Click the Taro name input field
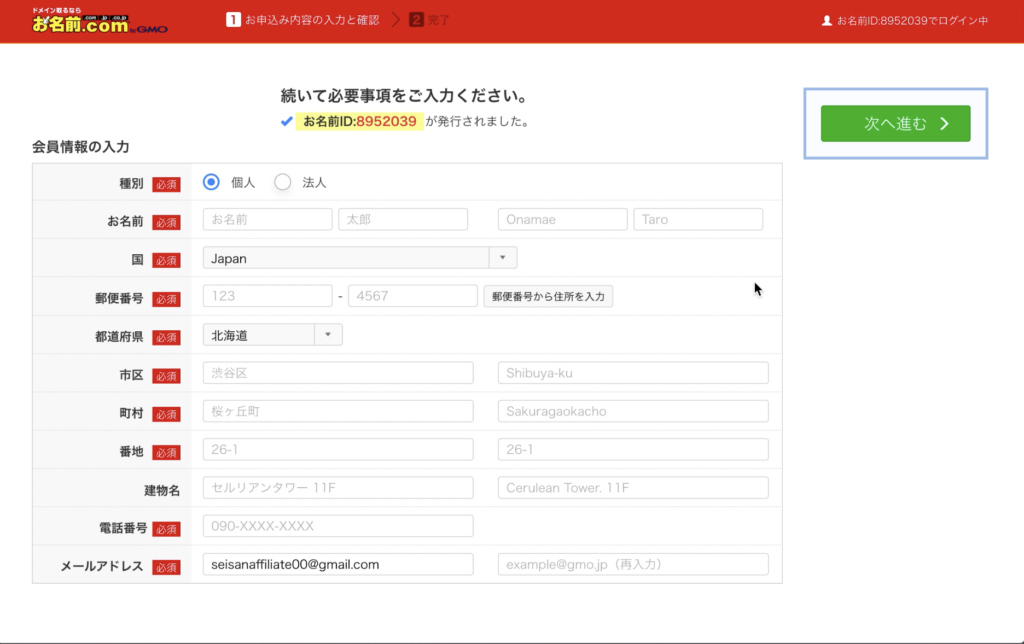Image resolution: width=1024 pixels, height=644 pixels. pyautogui.click(x=698, y=218)
